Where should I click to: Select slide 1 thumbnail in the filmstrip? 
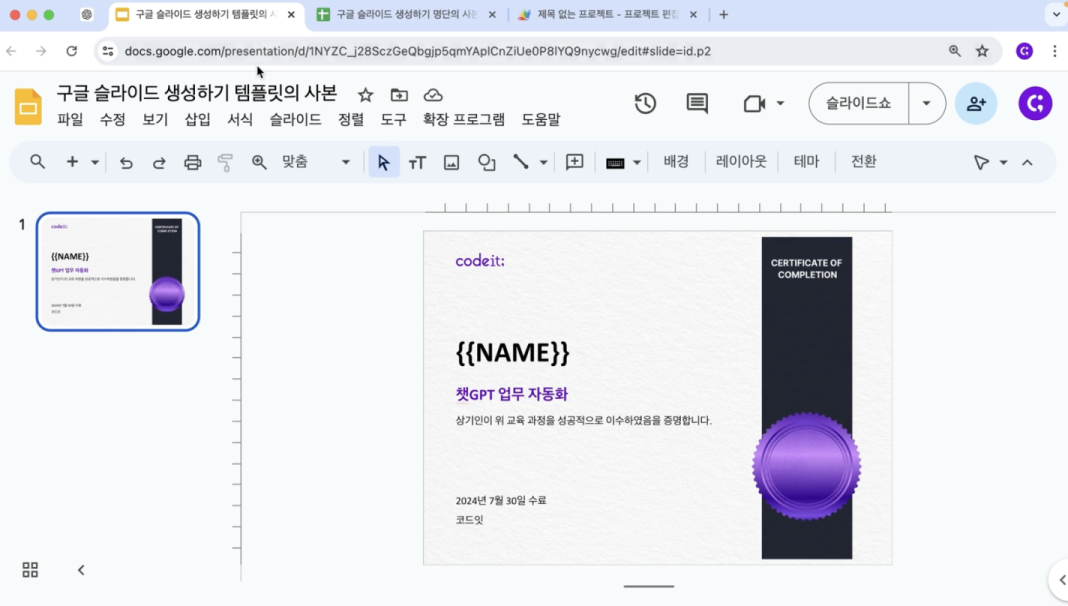[117, 271]
